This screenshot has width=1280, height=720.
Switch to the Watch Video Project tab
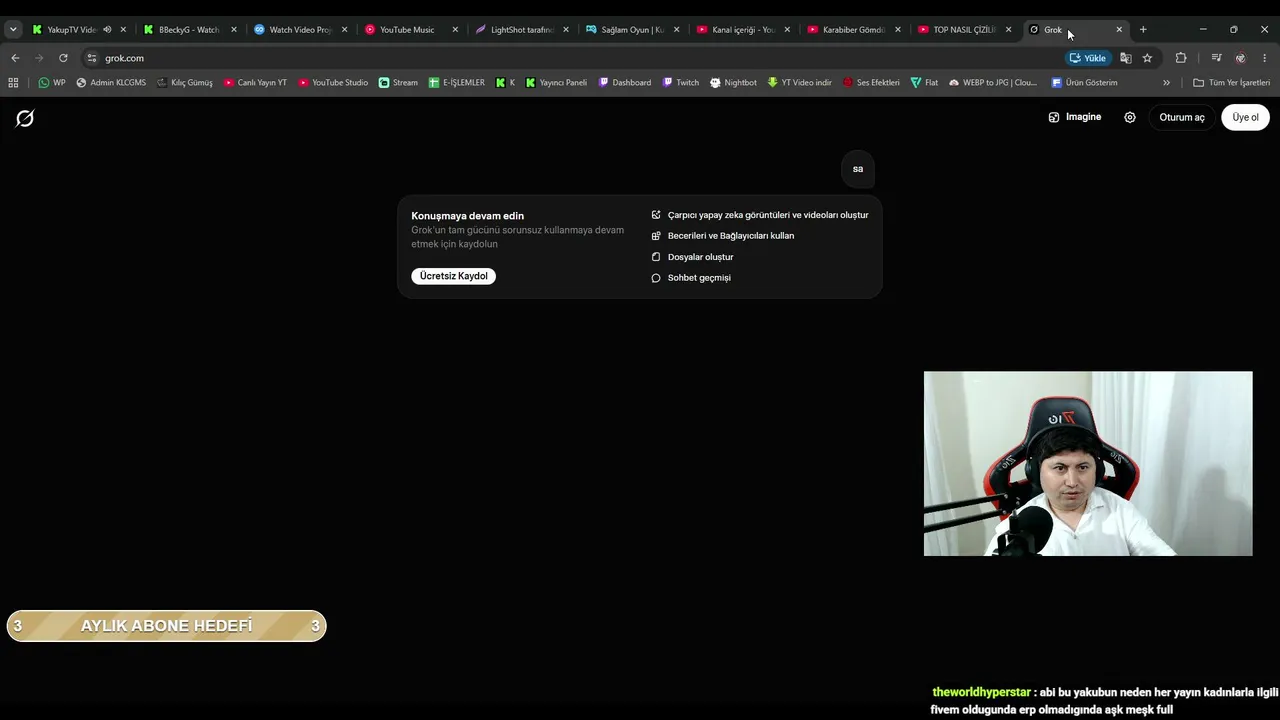pos(299,30)
